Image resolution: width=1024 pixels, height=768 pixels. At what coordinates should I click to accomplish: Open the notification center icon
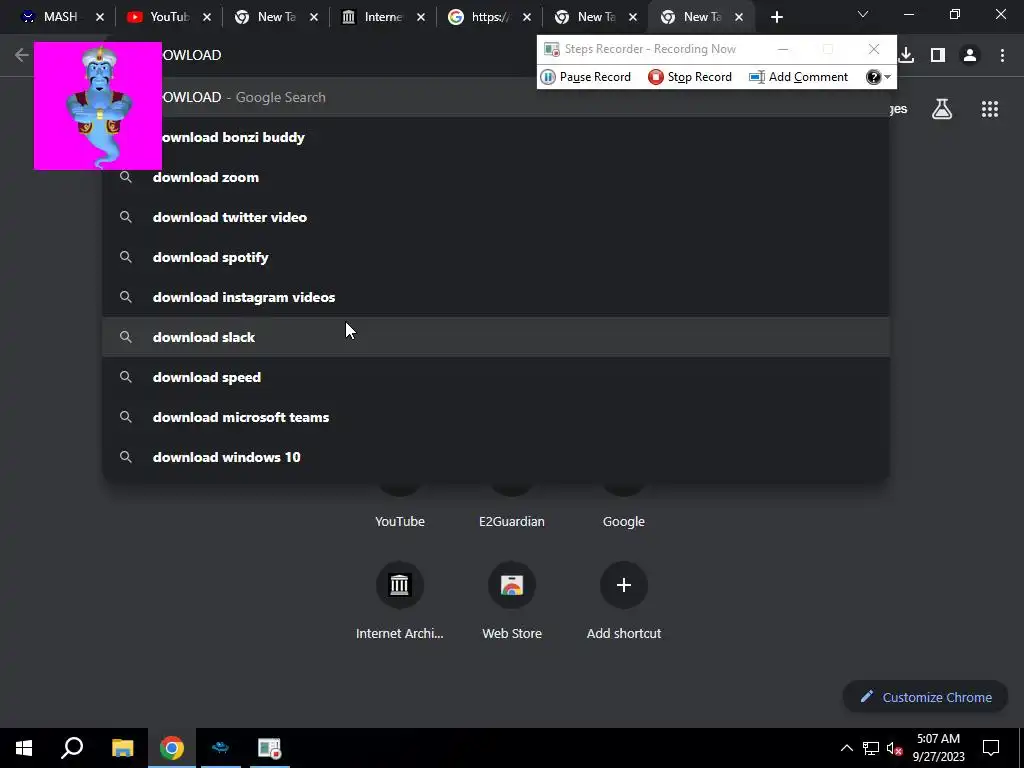(991, 748)
